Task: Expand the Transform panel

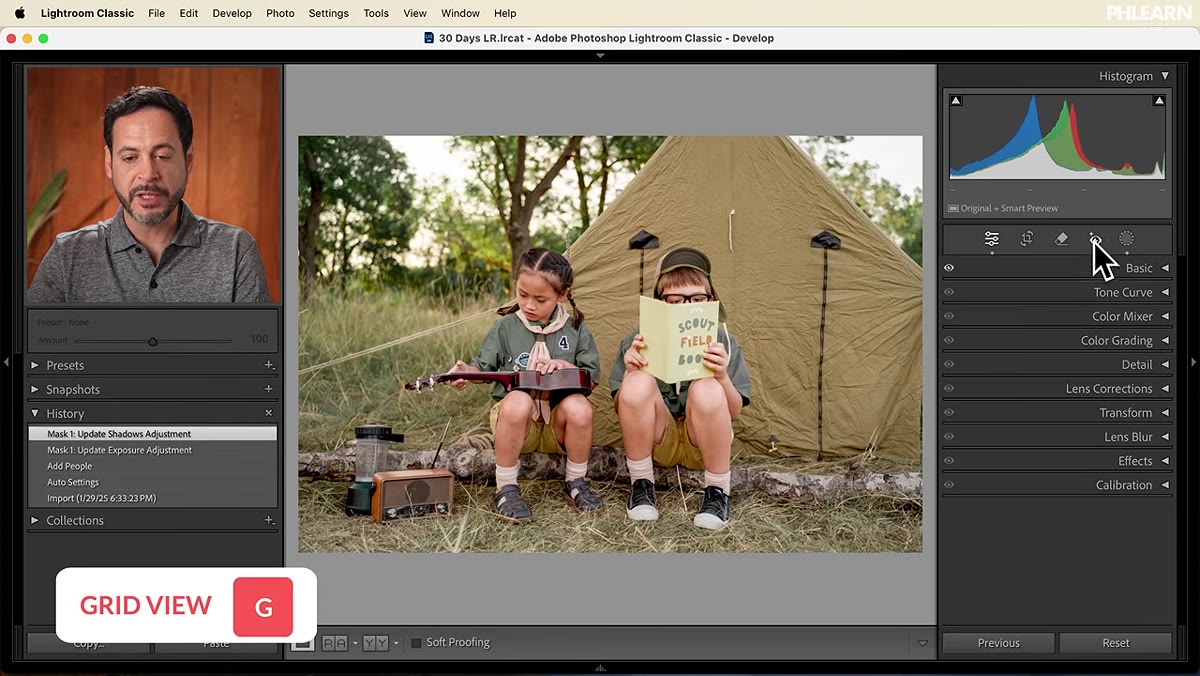Action: click(1165, 412)
